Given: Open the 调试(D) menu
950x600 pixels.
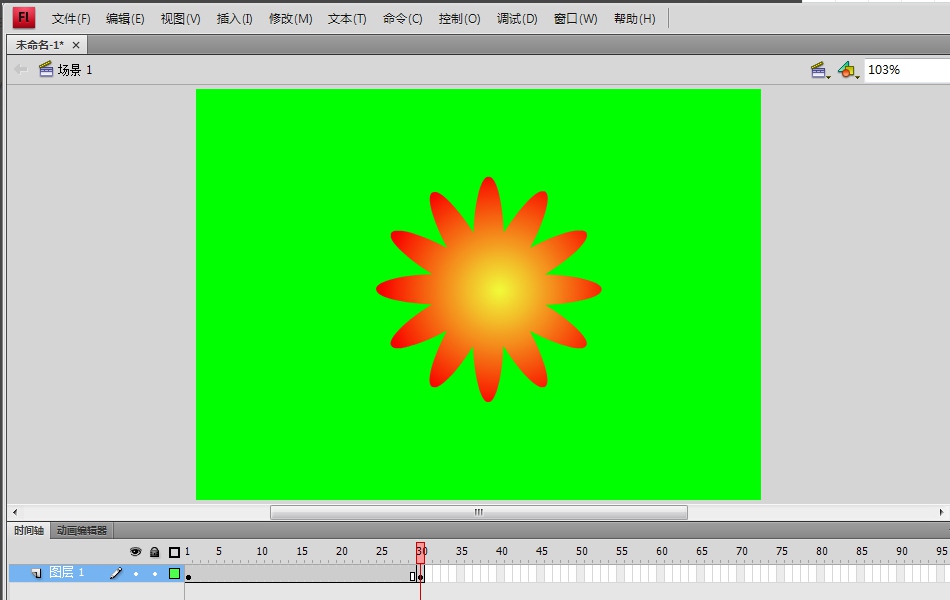Looking at the screenshot, I should [517, 19].
